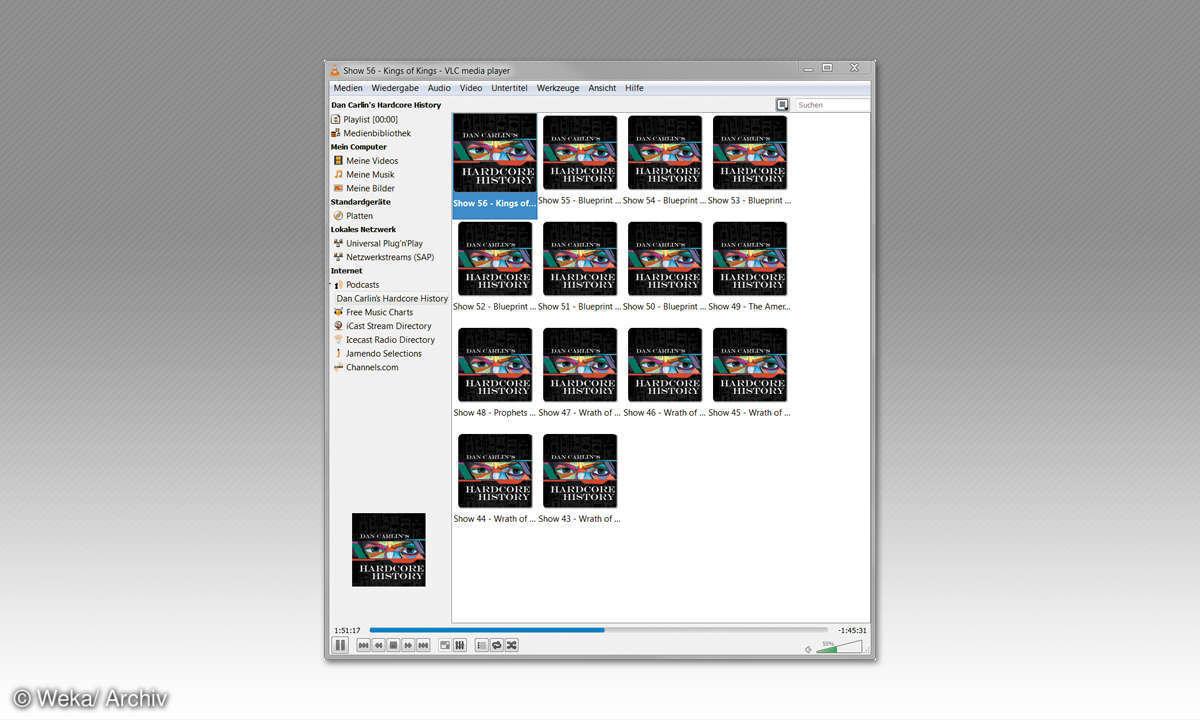Select Meine Musik note icon
This screenshot has height=720, width=1200.
(x=338, y=174)
